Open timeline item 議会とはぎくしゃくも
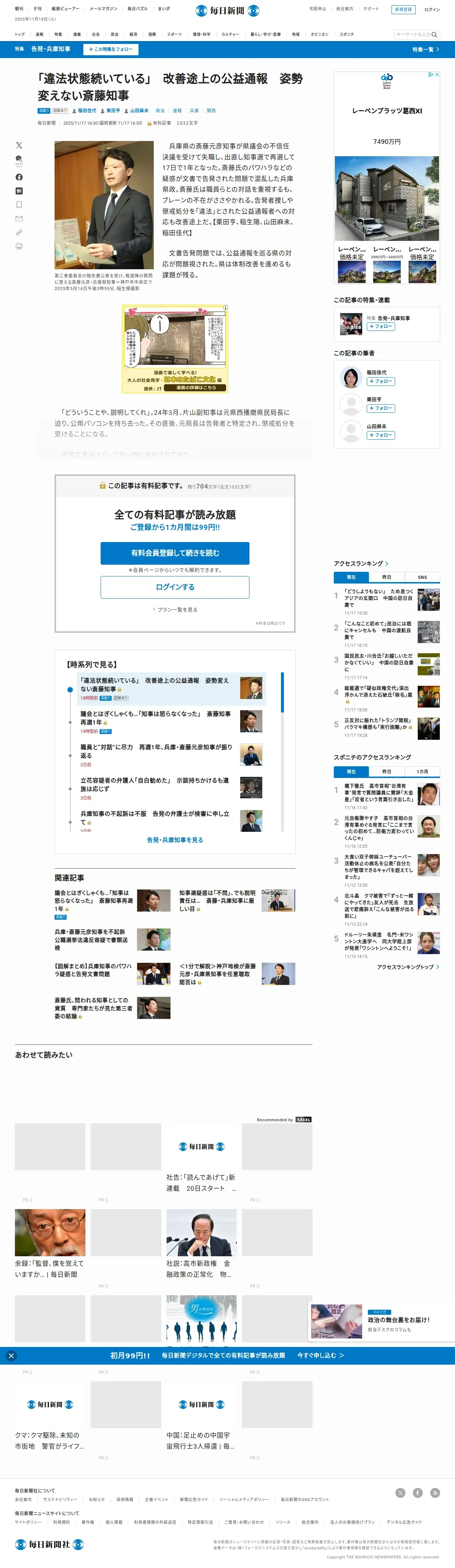Viewport: 455px width, 1568px height. 156,718
